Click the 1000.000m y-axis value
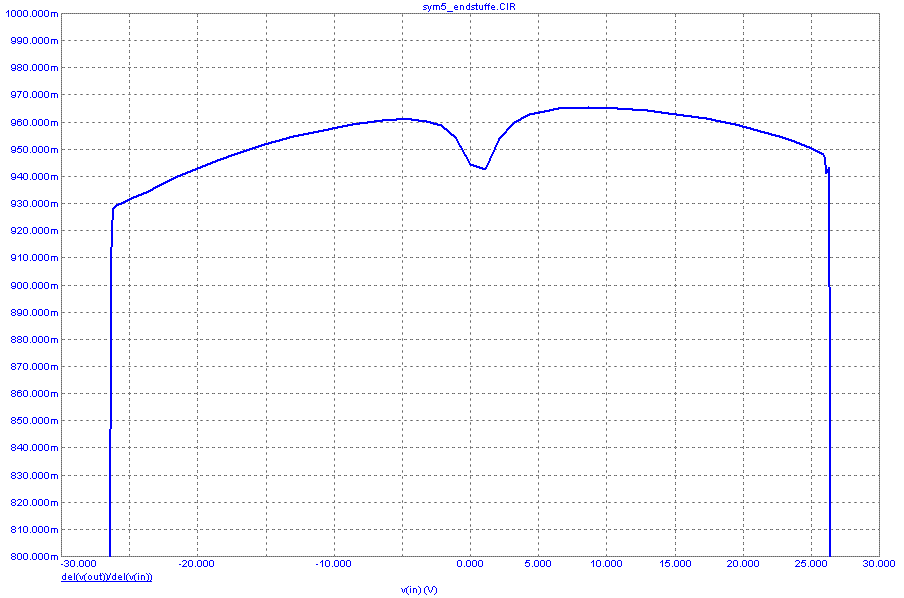 click(32, 14)
